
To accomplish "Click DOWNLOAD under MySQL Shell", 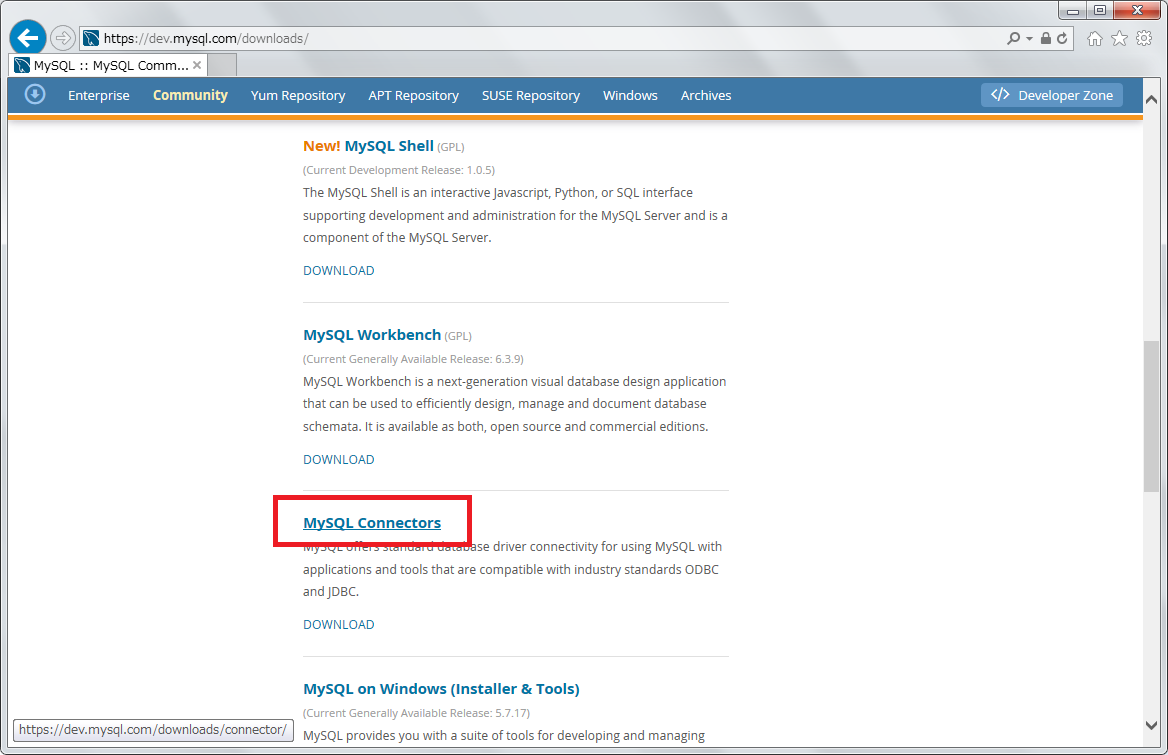I will click(338, 270).
